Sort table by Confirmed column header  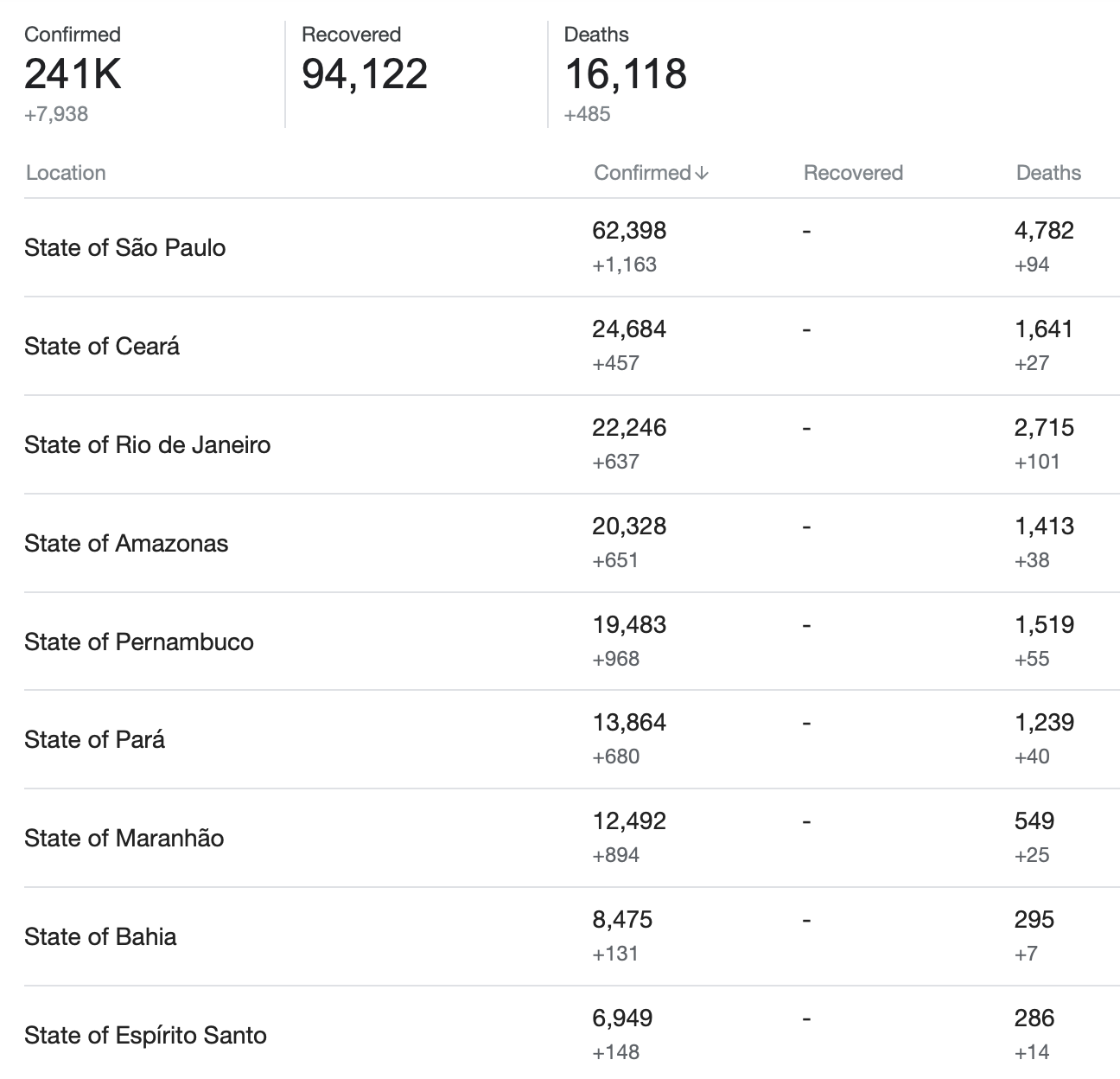(x=642, y=173)
